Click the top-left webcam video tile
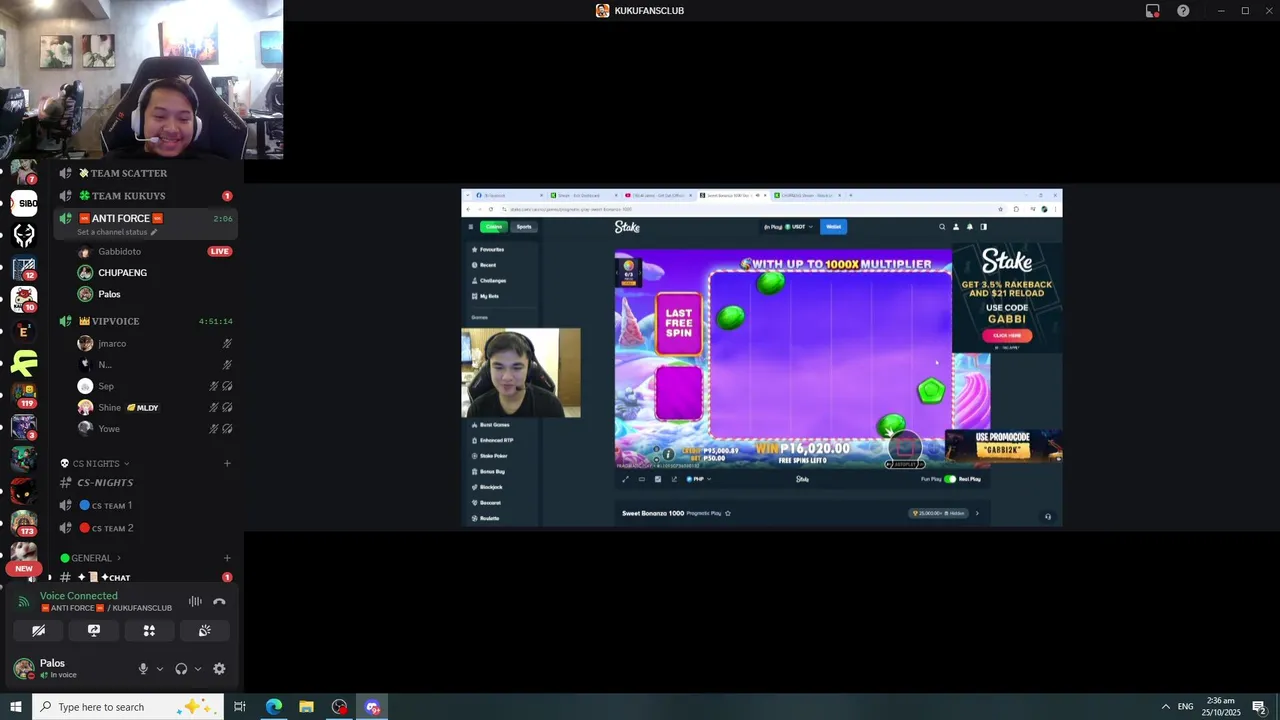 coord(141,79)
